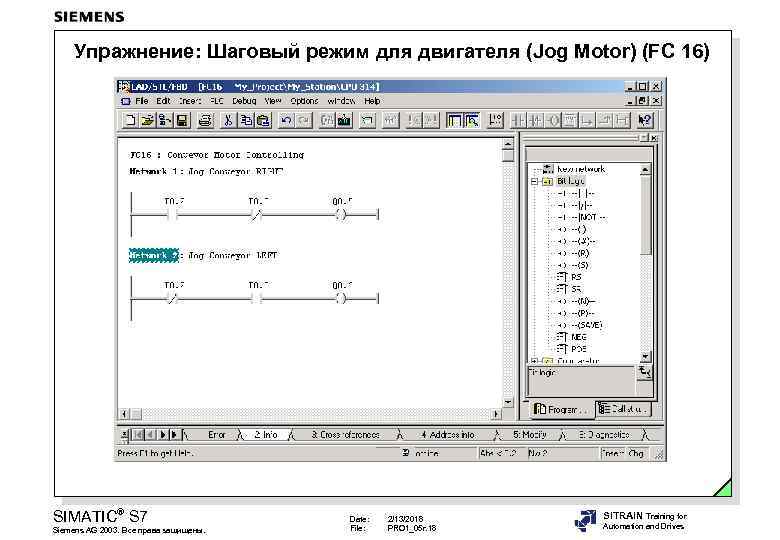Click the output coil toolbar icon
This screenshot has height=540, width=780.
553,120
